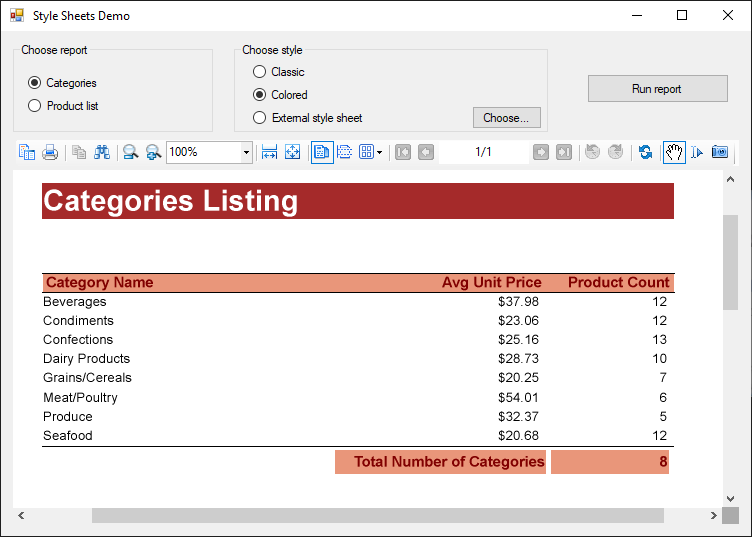Go to previous page icon
This screenshot has width=752, height=537.
click(x=426, y=152)
